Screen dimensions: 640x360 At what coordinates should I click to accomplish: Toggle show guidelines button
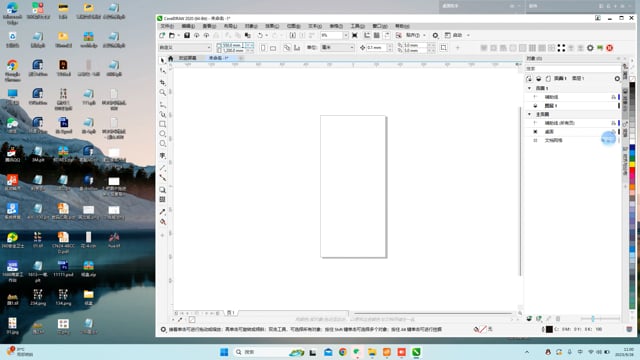[x=387, y=36]
